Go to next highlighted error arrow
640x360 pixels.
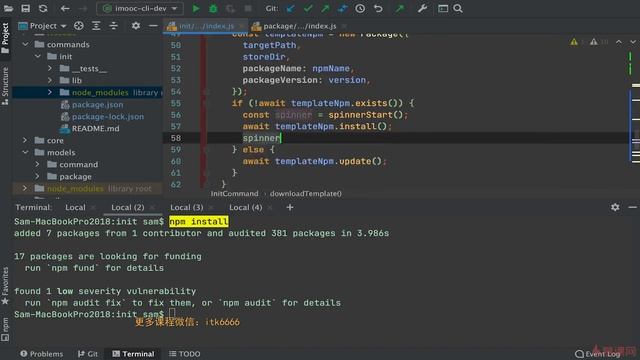pos(633,42)
